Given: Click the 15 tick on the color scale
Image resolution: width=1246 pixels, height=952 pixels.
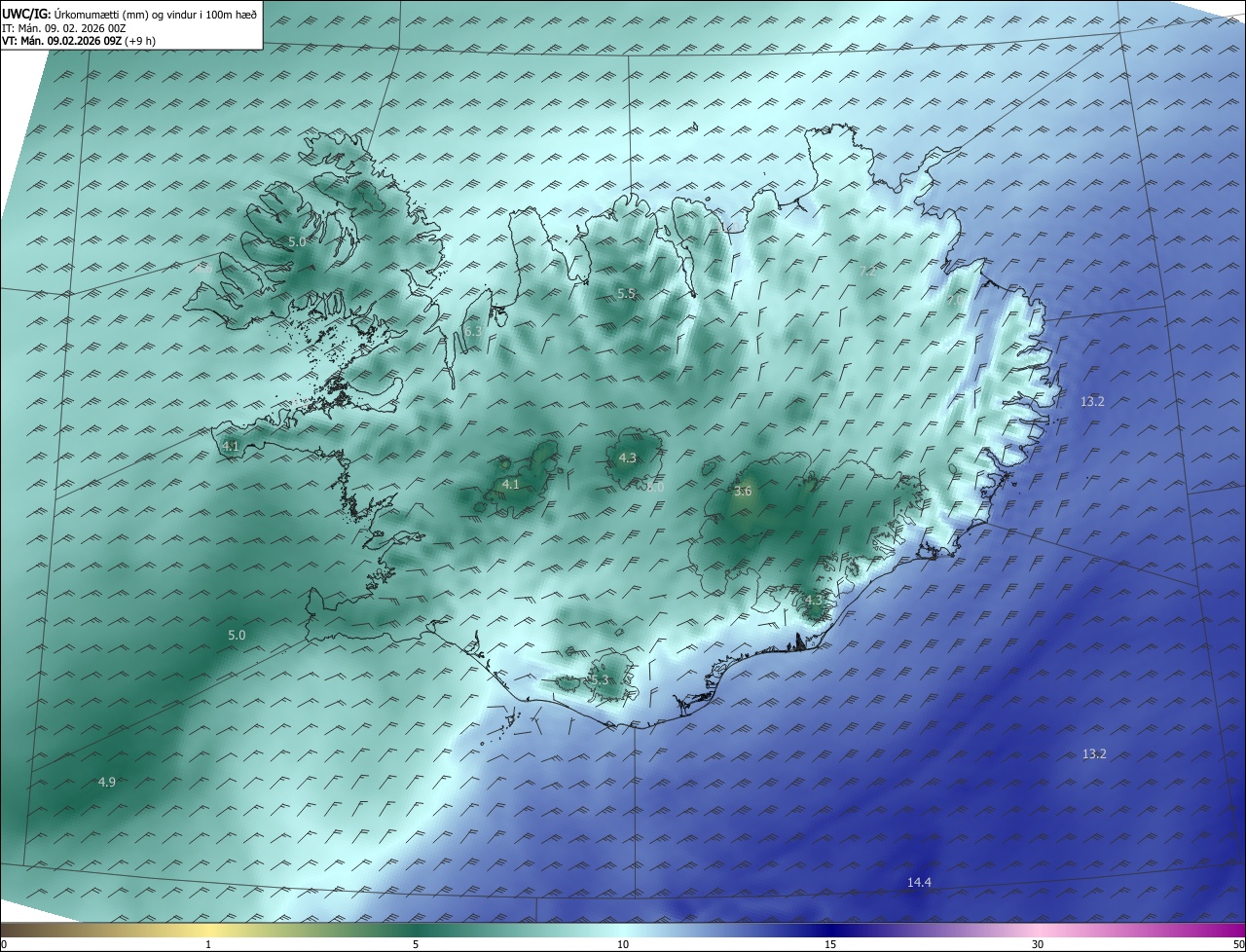Looking at the screenshot, I should [x=830, y=944].
